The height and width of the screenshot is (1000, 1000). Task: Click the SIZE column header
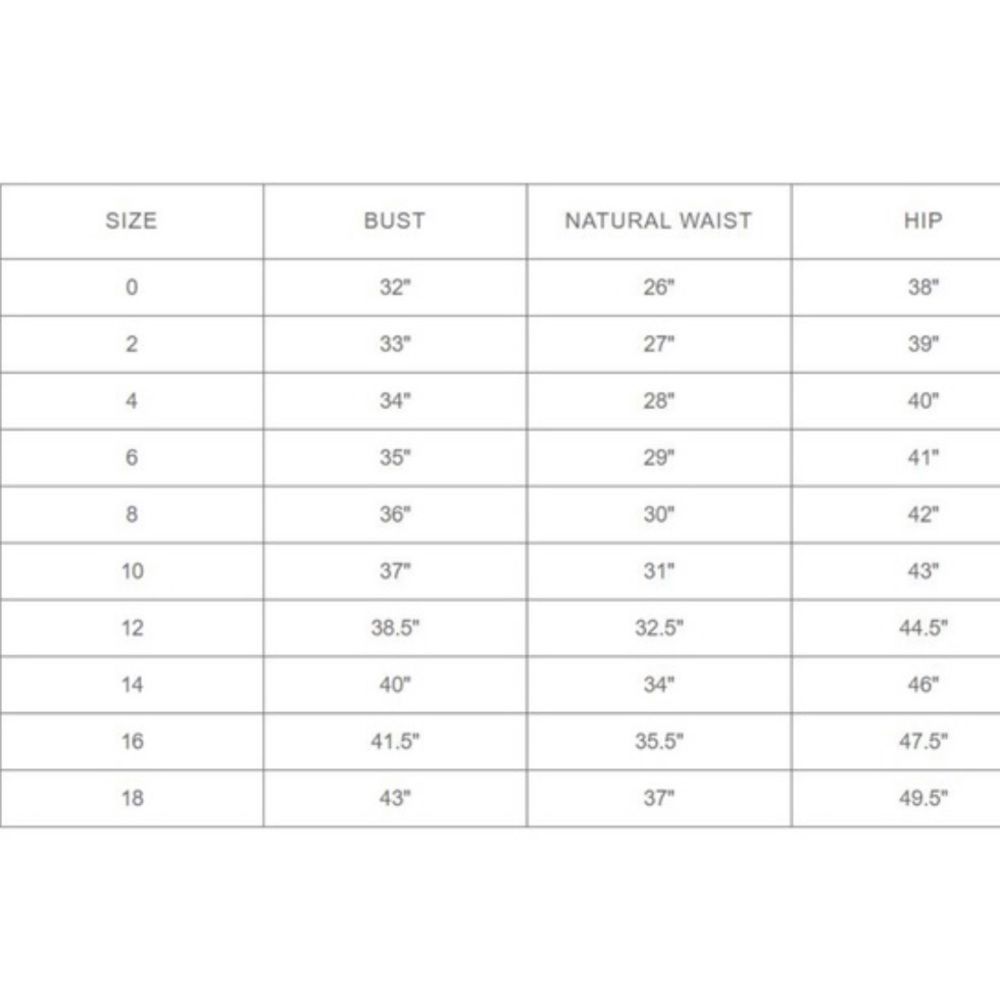(x=131, y=221)
